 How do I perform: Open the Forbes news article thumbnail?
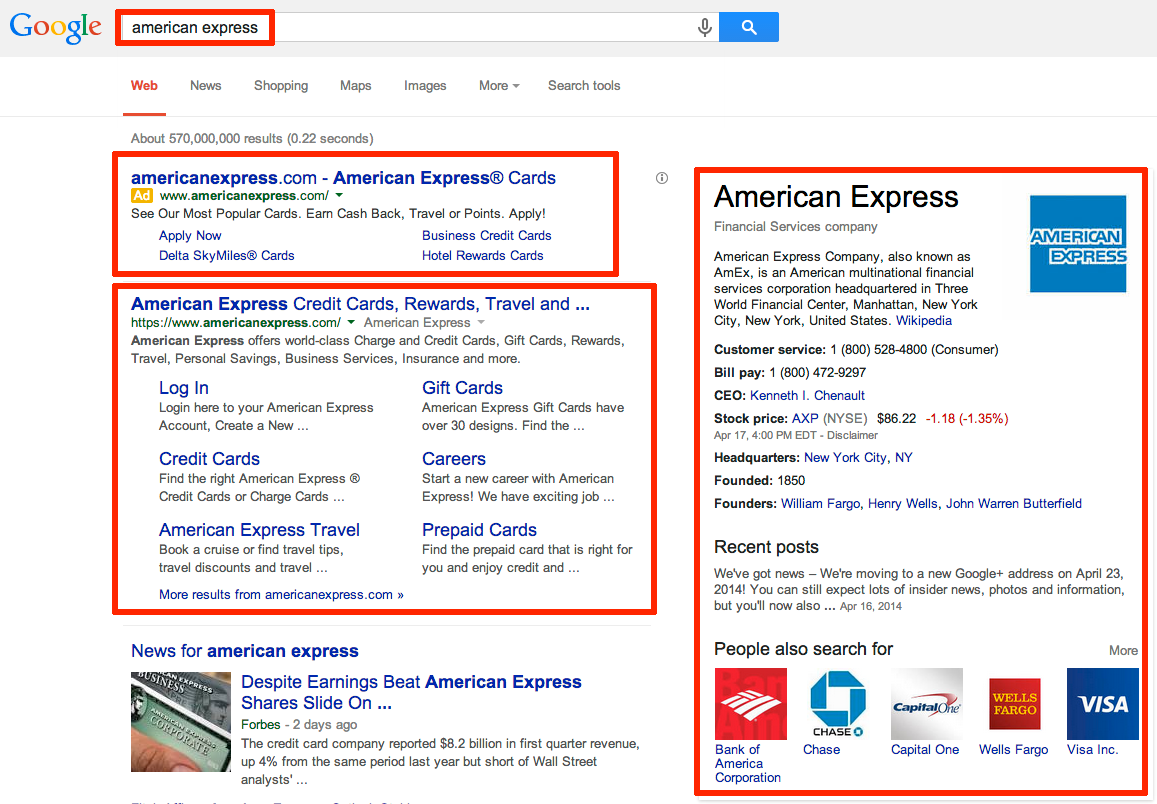pos(181,721)
